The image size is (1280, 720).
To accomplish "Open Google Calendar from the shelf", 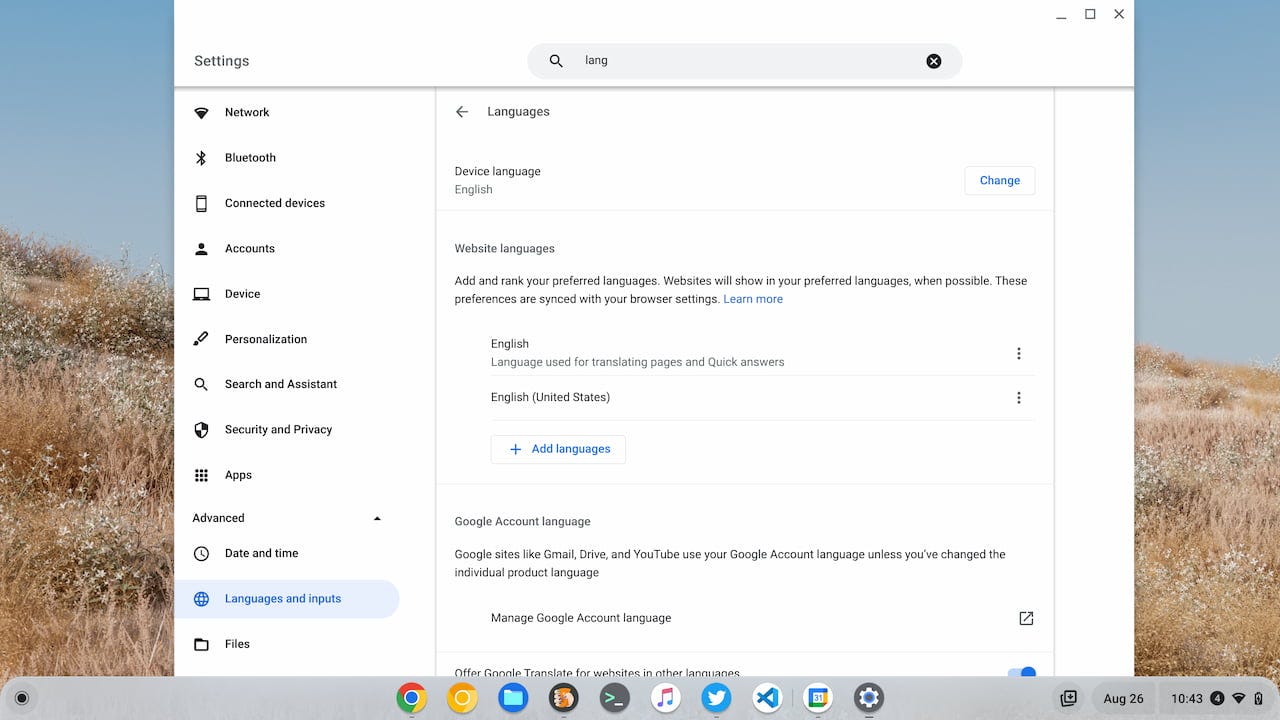I will pos(818,698).
